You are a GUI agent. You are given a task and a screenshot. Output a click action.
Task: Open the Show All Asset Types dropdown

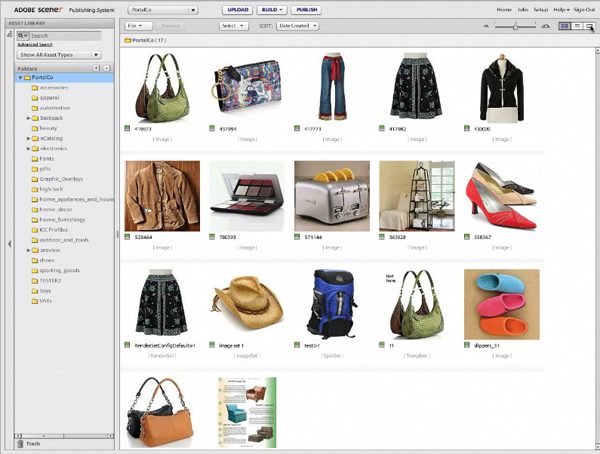[59, 54]
